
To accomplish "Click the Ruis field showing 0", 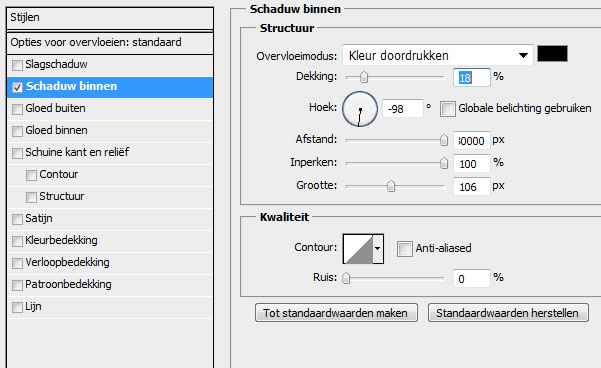I will click(x=471, y=278).
